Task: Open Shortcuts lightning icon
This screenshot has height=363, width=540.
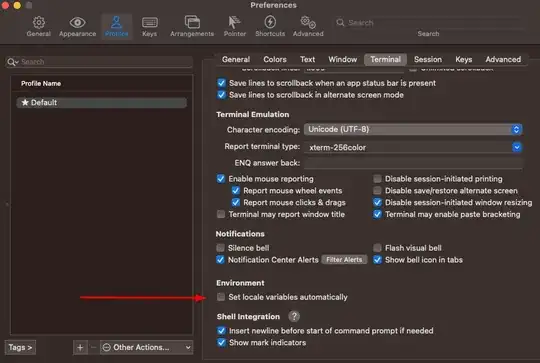Action: 270,22
